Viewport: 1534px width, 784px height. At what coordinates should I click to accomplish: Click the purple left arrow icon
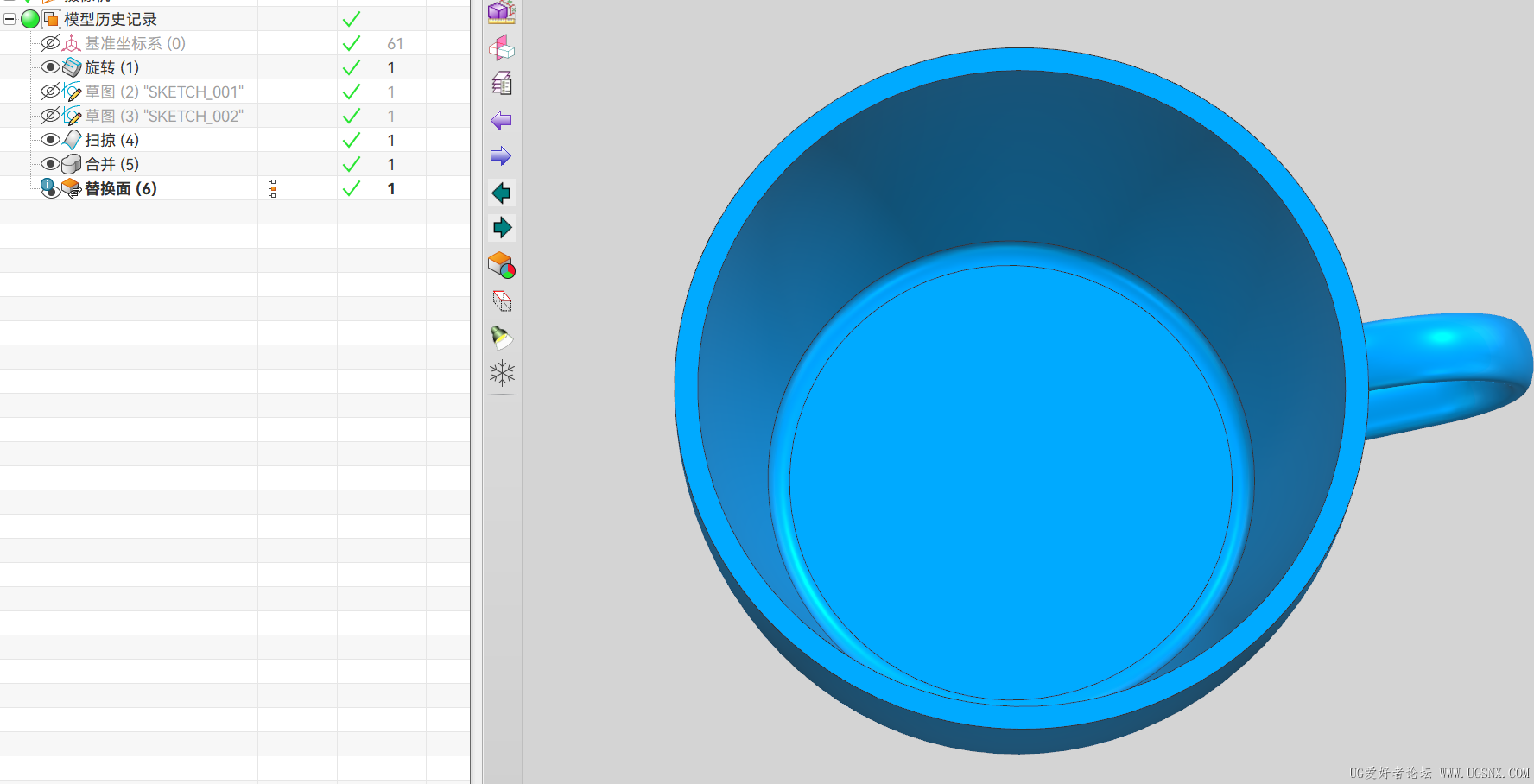tap(501, 121)
